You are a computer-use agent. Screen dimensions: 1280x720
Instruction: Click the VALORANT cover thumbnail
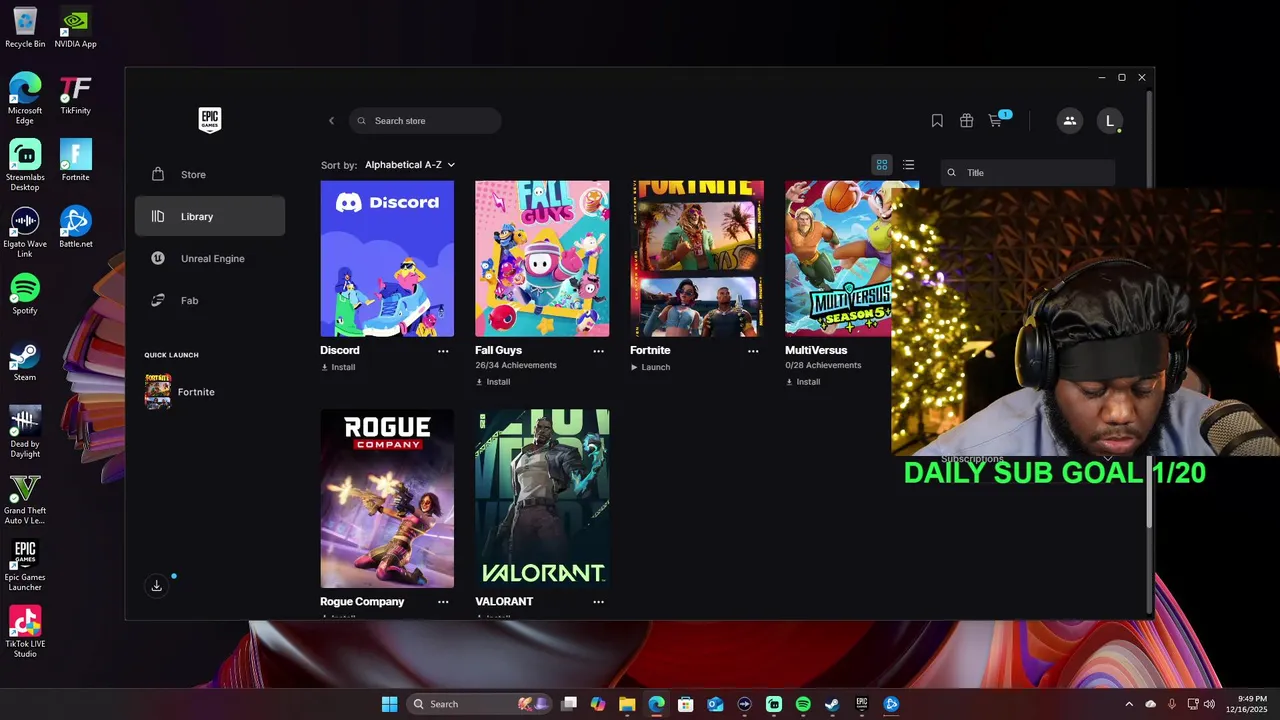coord(542,499)
